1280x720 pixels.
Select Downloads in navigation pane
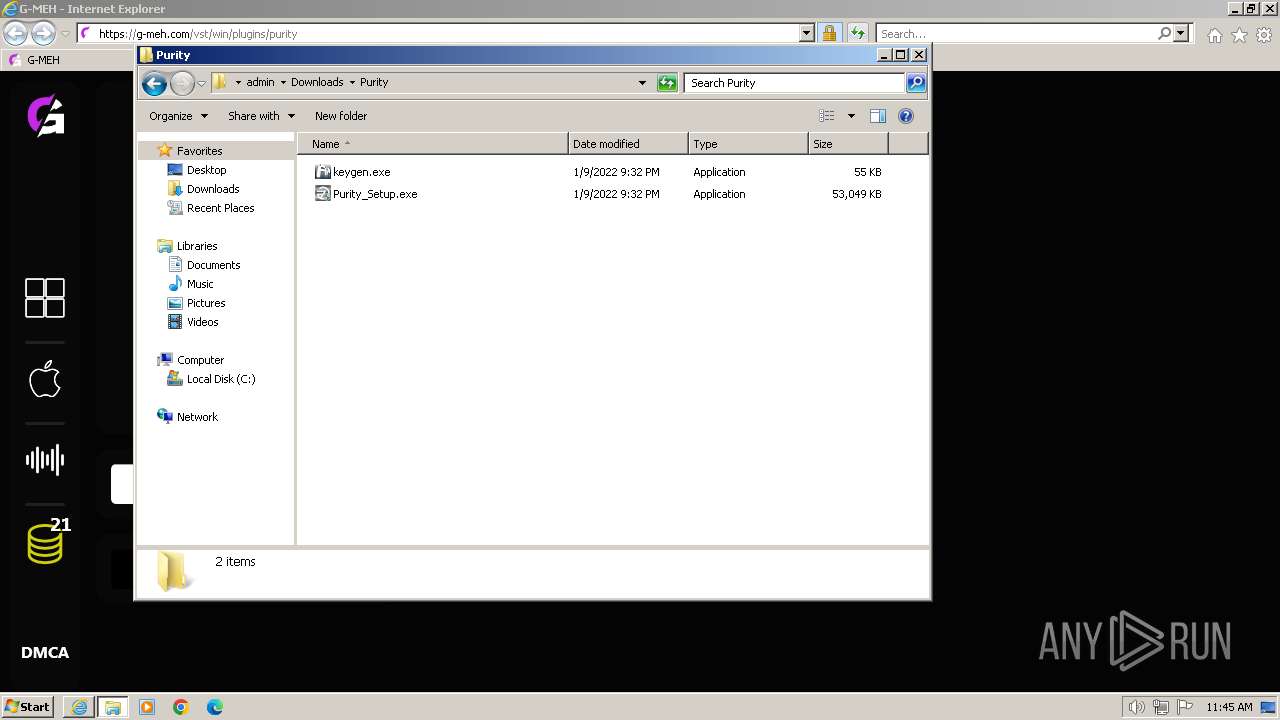tap(212, 189)
